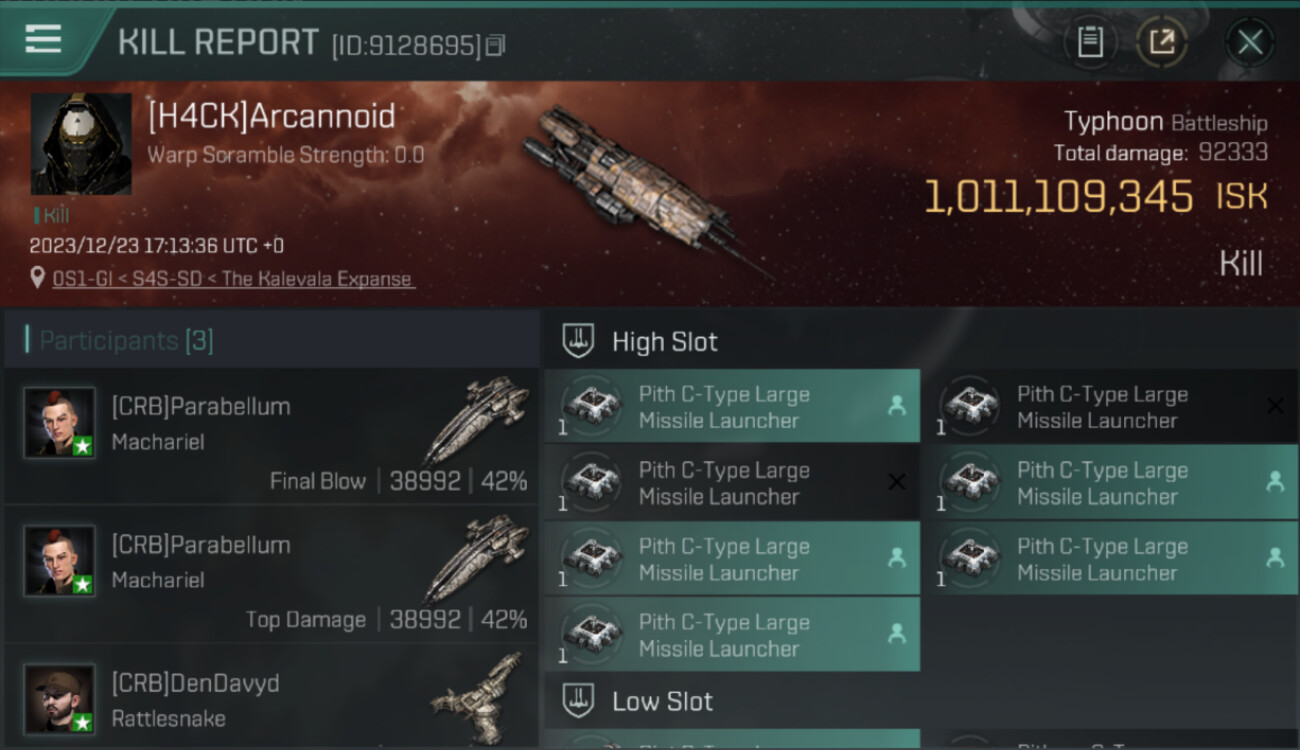Open the clipboard report icon
The height and width of the screenshot is (750, 1300).
(1089, 42)
